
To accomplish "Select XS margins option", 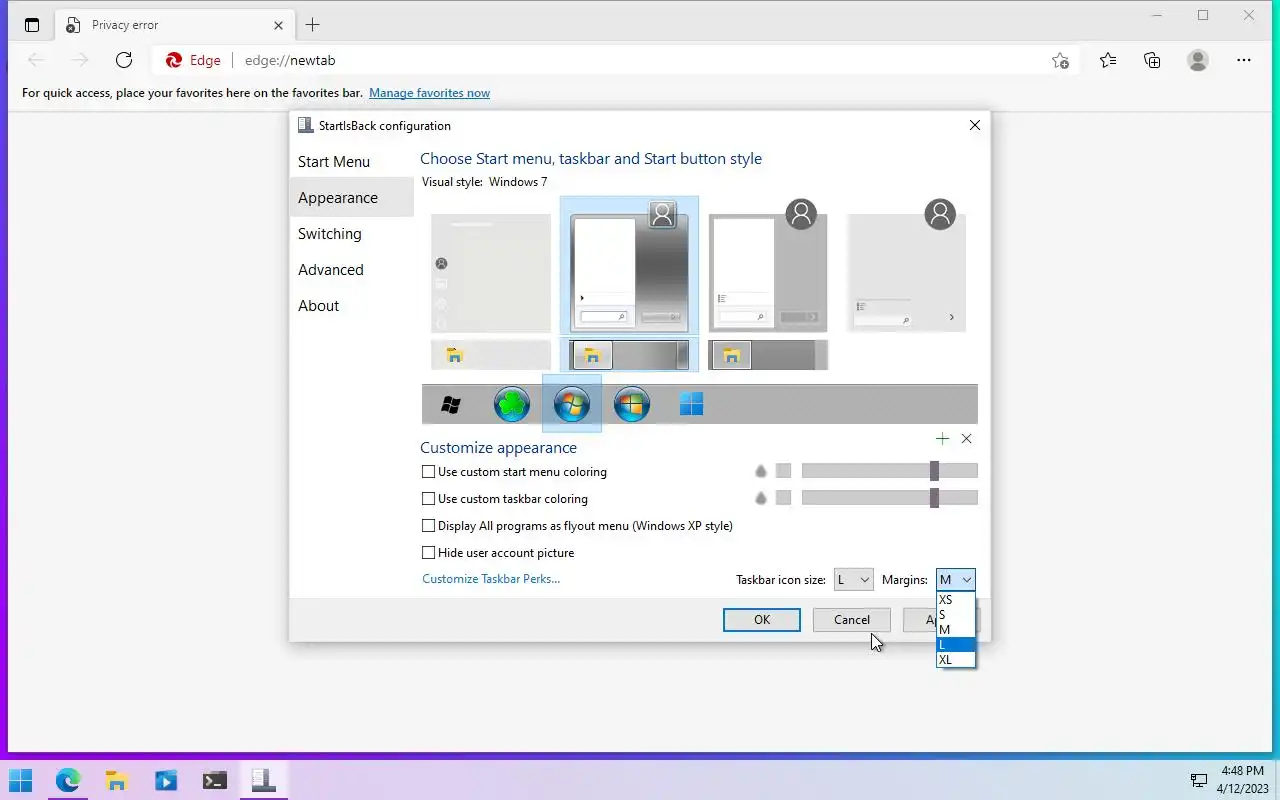I will click(x=955, y=600).
